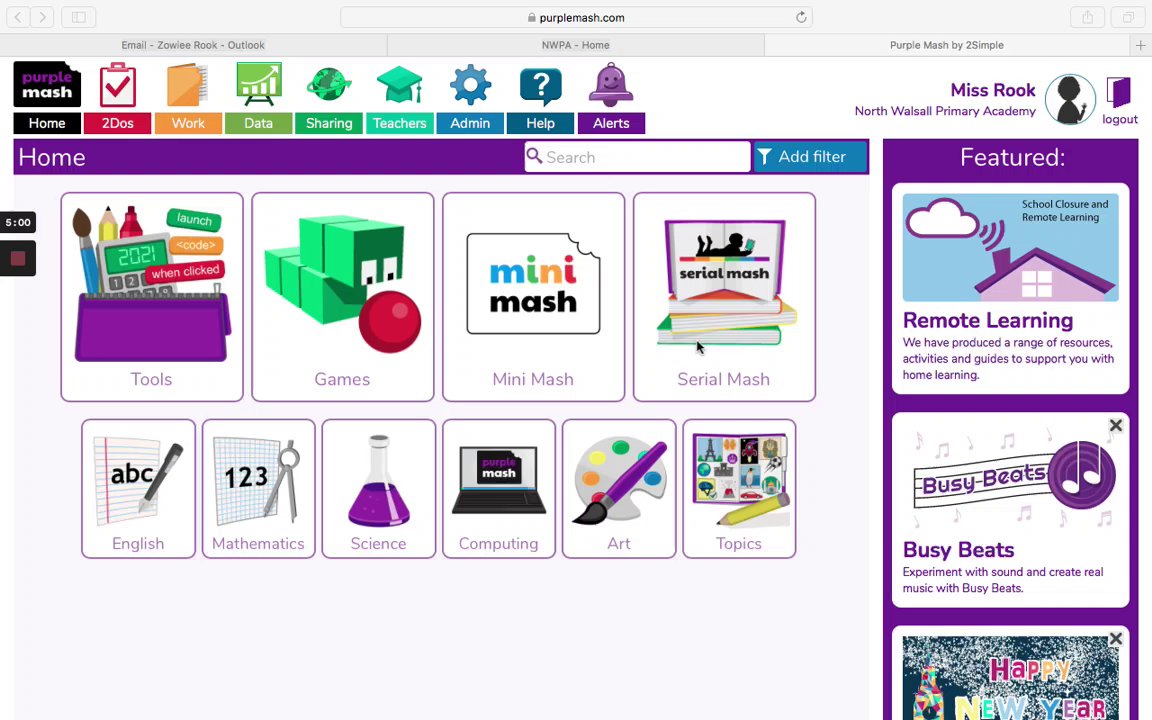This screenshot has height=720, width=1152.
Task: Click the Busy Beats heading link
Action: coord(958,550)
